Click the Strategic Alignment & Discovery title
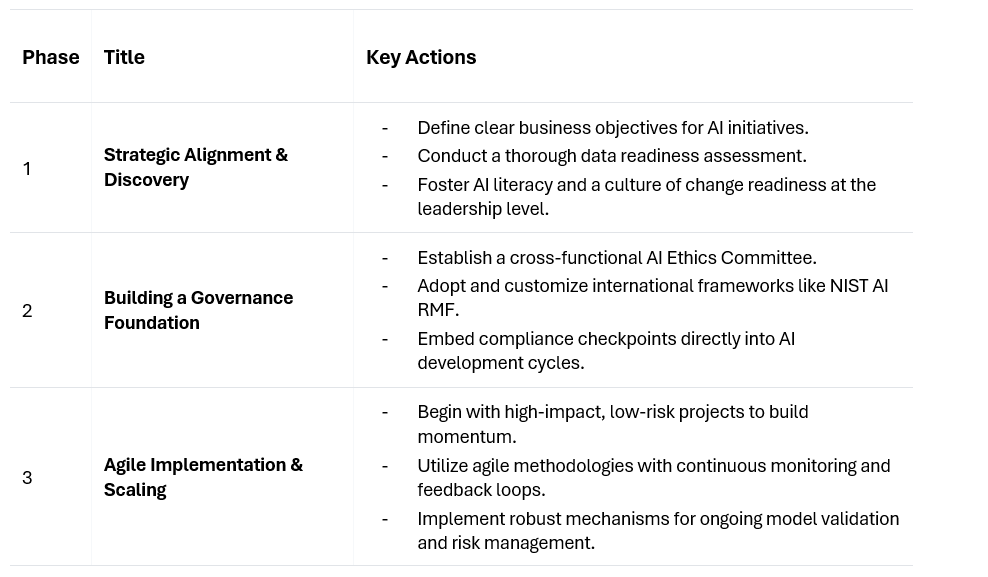Image resolution: width=988 pixels, height=577 pixels. pyautogui.click(x=195, y=167)
